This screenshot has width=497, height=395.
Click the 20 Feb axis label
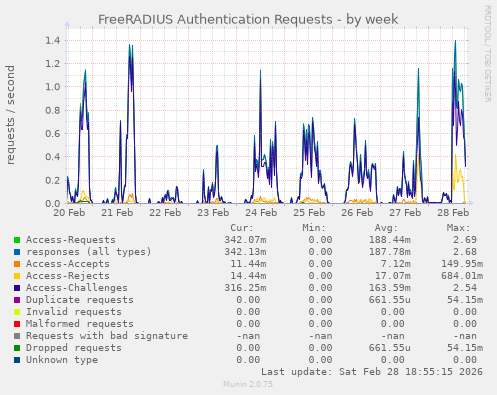[69, 213]
